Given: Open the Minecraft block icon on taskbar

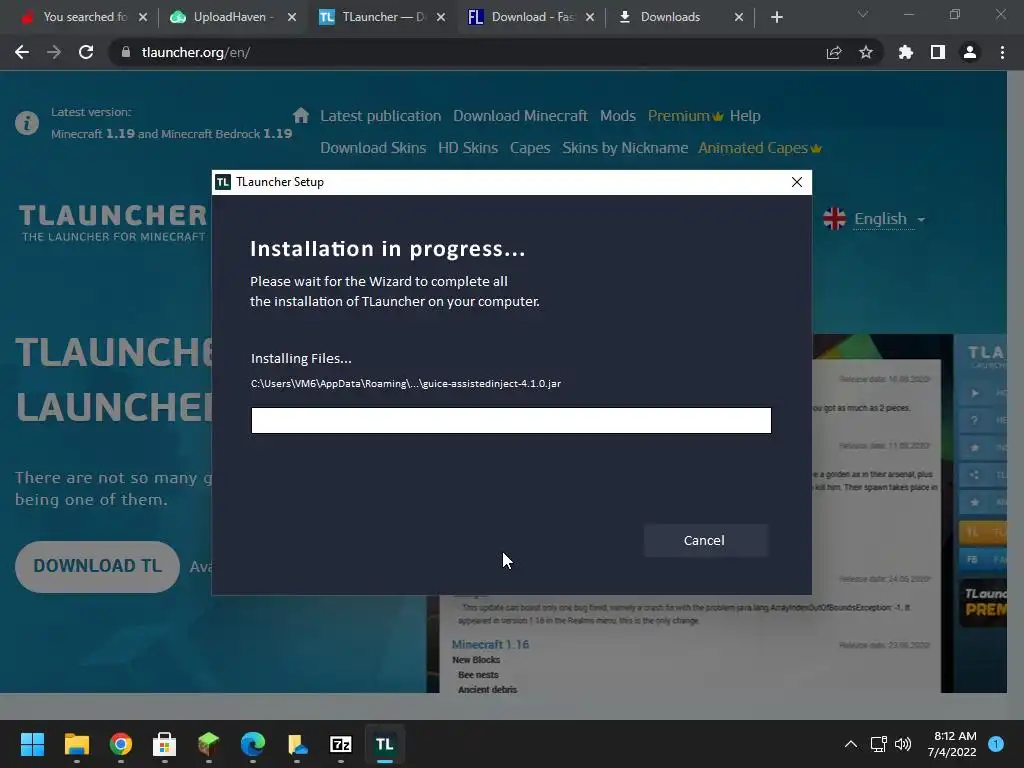Looking at the screenshot, I should pyautogui.click(x=208, y=744).
